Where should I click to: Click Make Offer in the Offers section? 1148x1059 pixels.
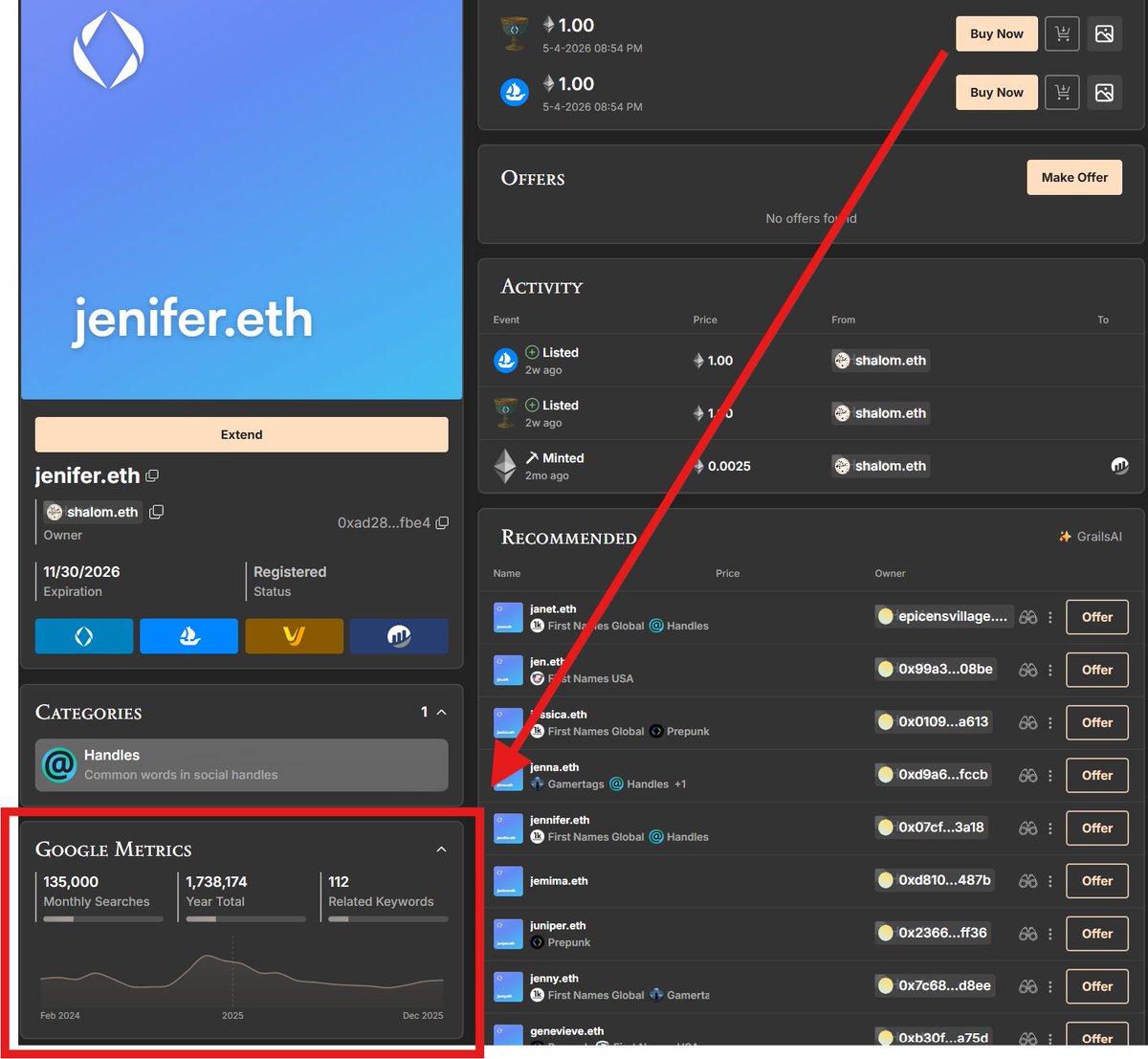tap(1074, 177)
